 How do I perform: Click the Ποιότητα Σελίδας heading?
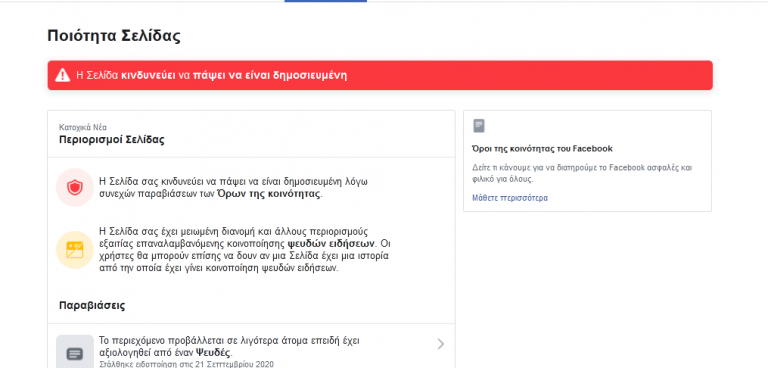(x=114, y=36)
